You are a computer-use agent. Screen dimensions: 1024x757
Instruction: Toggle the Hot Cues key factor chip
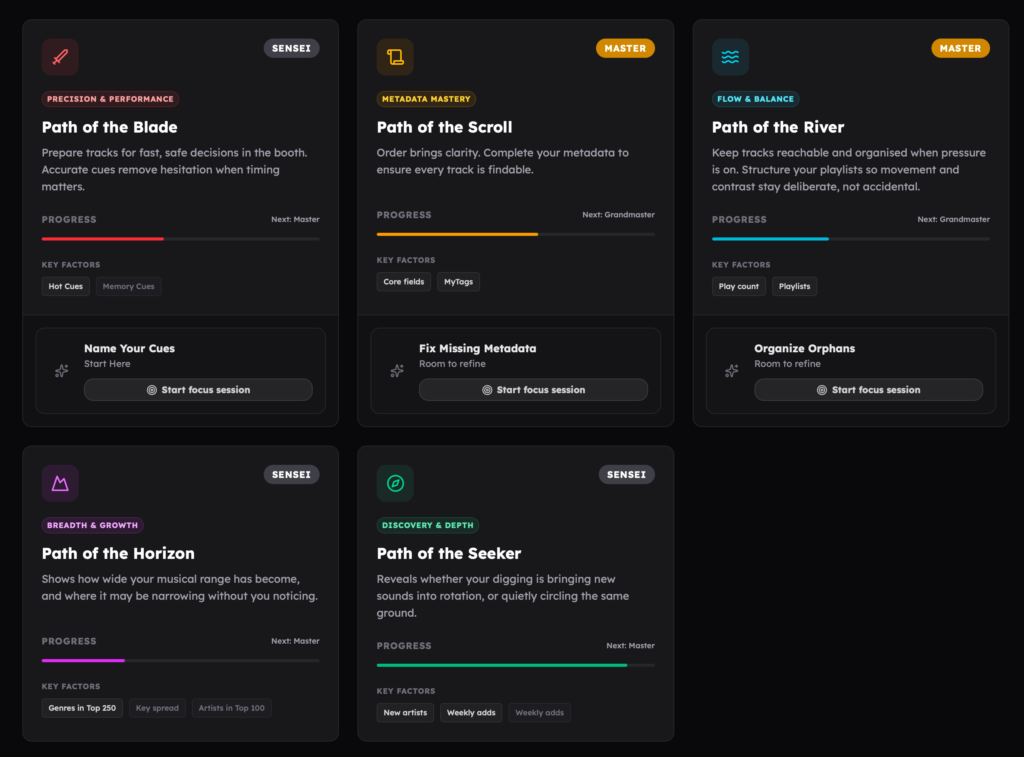tap(66, 287)
